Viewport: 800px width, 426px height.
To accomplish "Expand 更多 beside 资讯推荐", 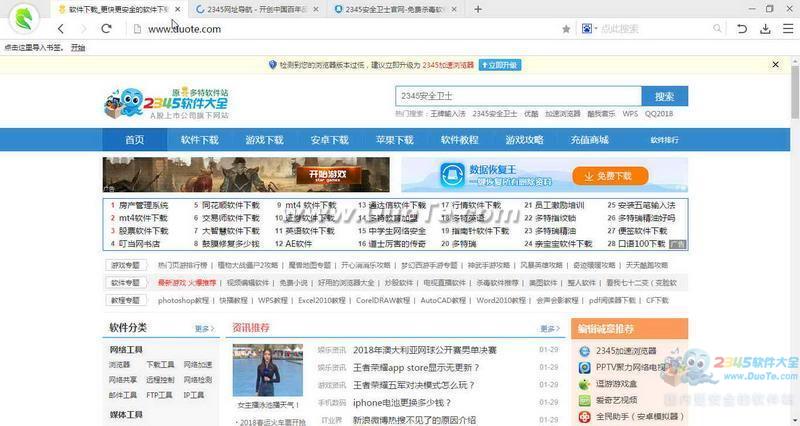I will pos(550,329).
